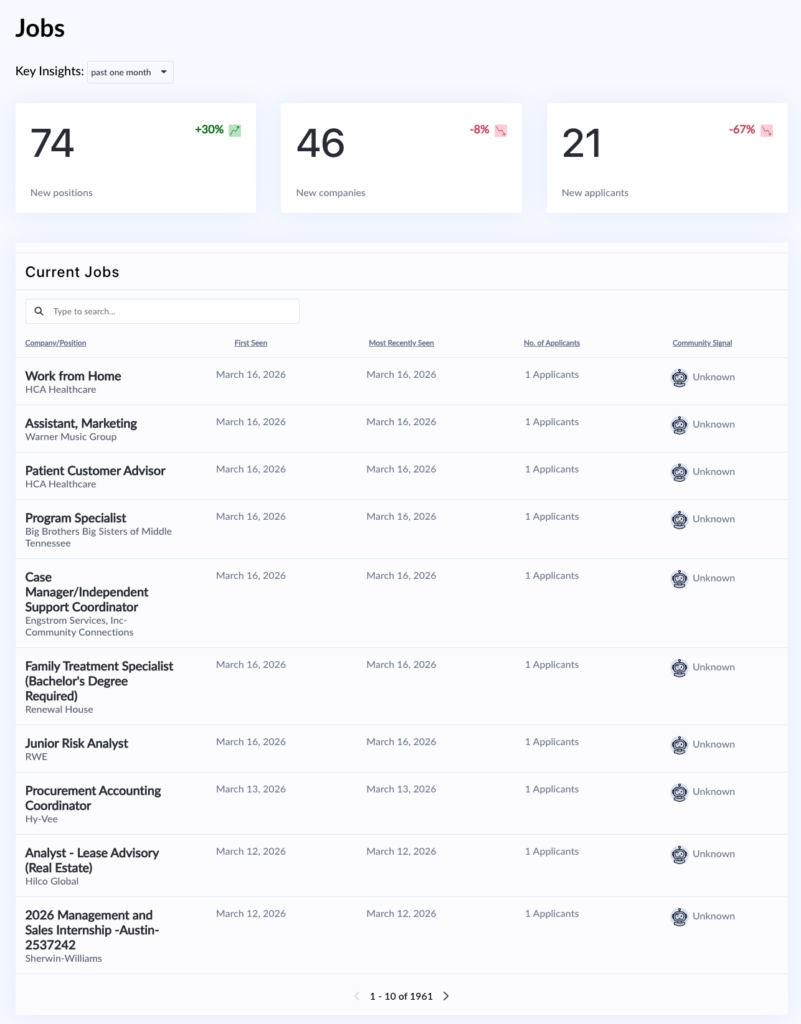Click the signal icon beside Junior Risk Analyst
The image size is (801, 1024).
click(x=679, y=744)
